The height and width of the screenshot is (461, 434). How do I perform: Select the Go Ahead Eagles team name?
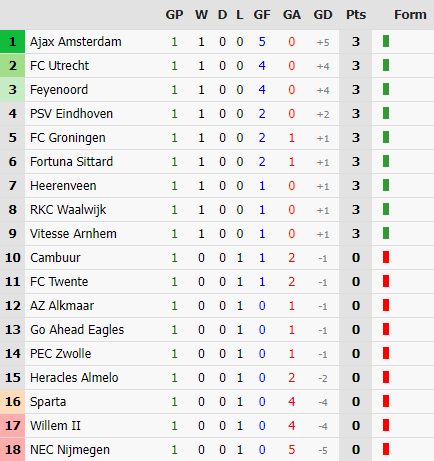[77, 330]
